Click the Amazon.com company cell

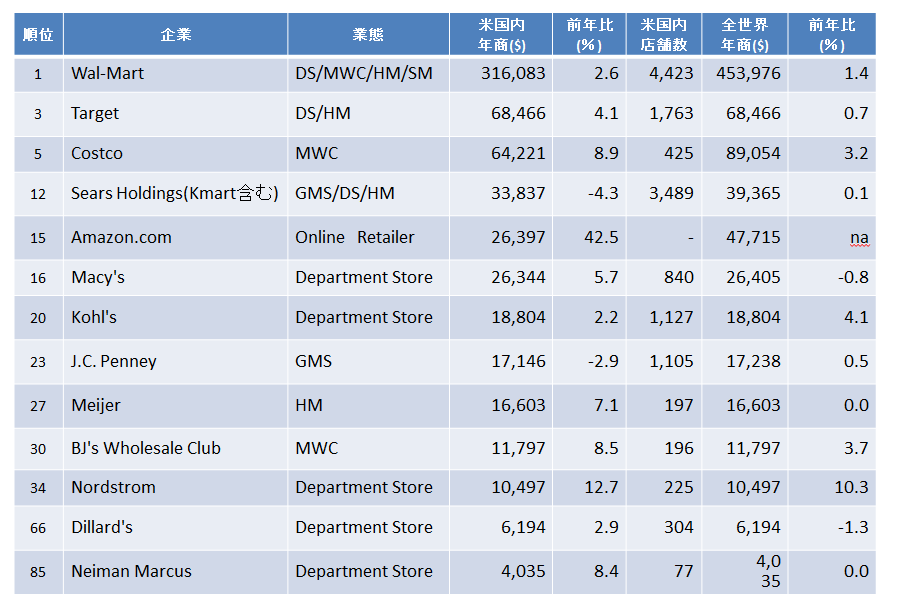click(x=176, y=237)
